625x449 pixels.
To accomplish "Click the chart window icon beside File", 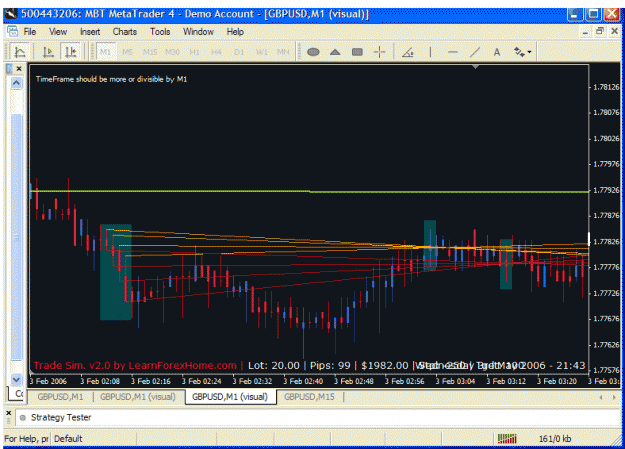I will tap(12, 32).
